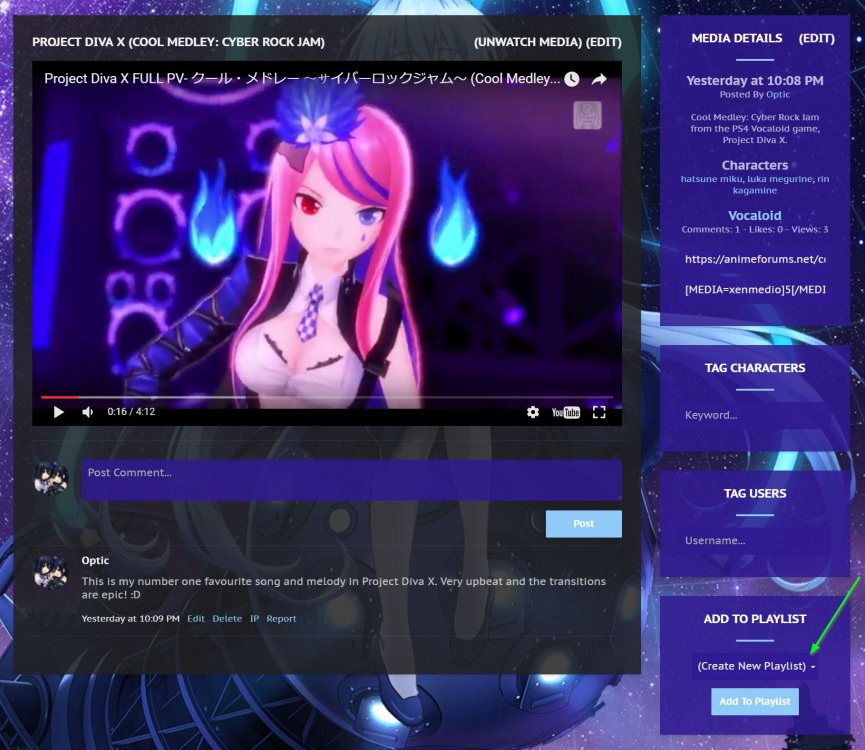Click the 0:16 / 4:12 time display
Viewport: 865px width, 750px height.
[131, 412]
